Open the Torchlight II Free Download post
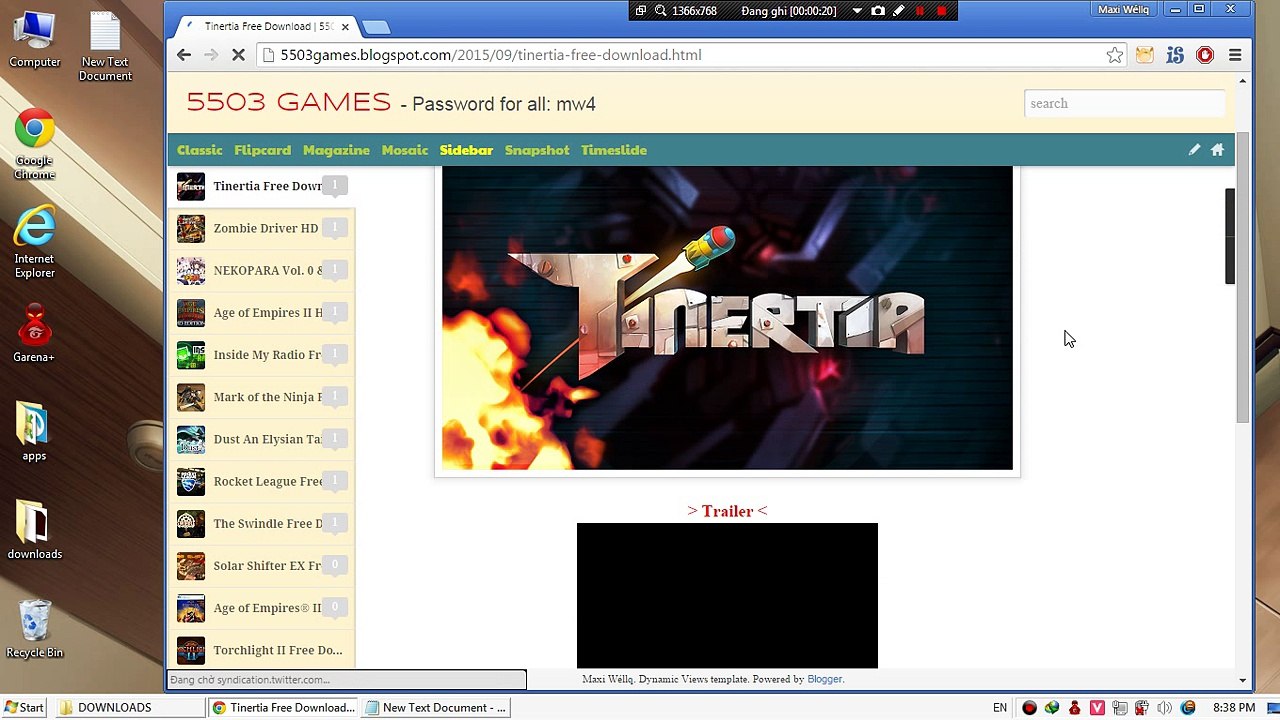 pos(262,650)
